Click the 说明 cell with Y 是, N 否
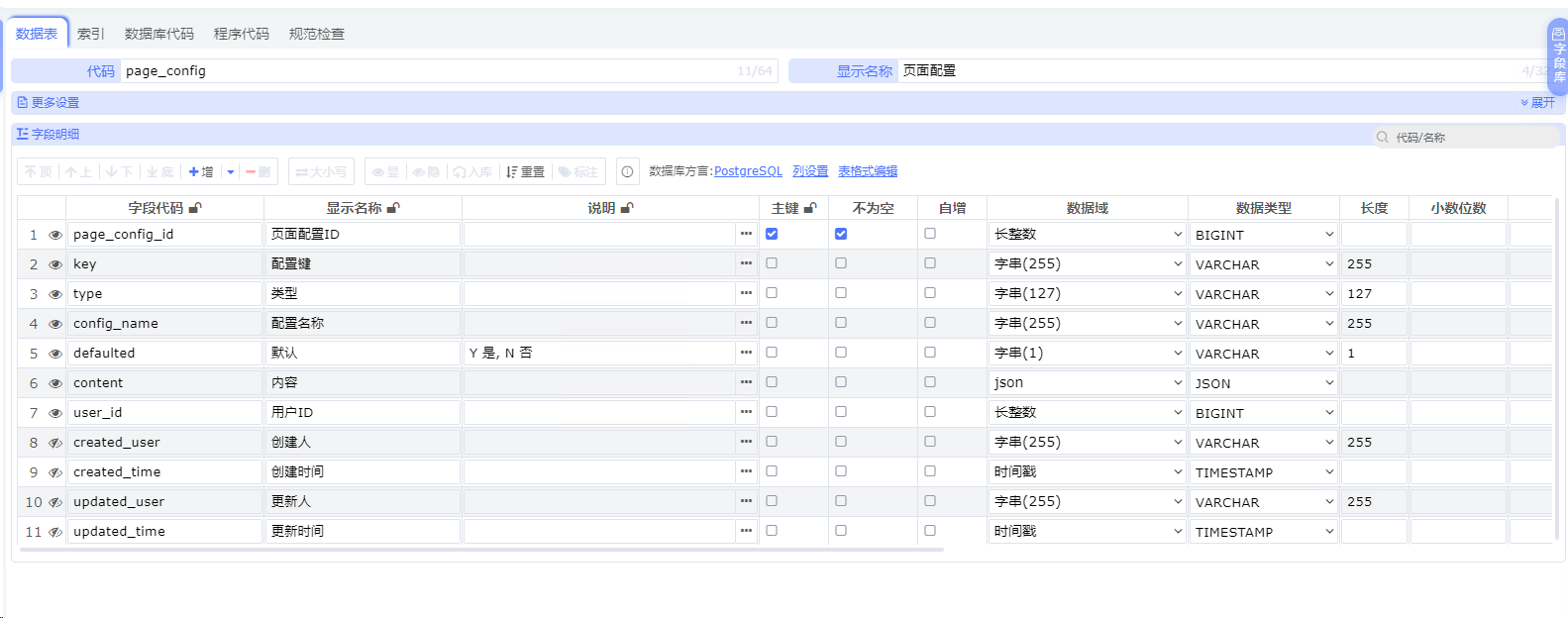Image resolution: width=1568 pixels, height=618 pixels. (x=599, y=353)
